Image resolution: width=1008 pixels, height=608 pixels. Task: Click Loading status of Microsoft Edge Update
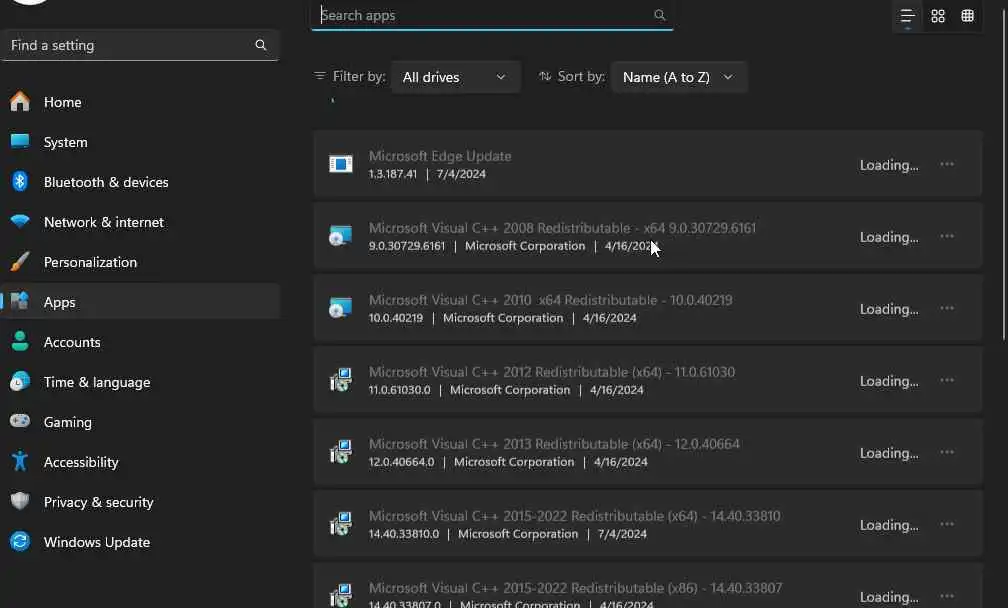(889, 165)
